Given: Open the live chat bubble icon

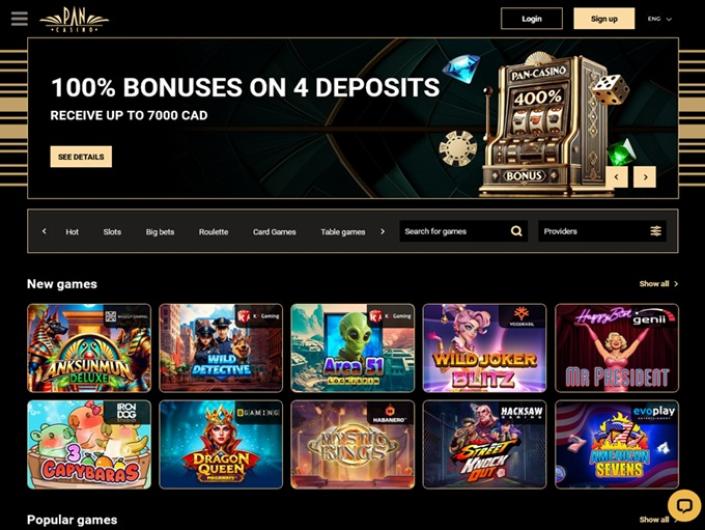Looking at the screenshot, I should pyautogui.click(x=684, y=506).
